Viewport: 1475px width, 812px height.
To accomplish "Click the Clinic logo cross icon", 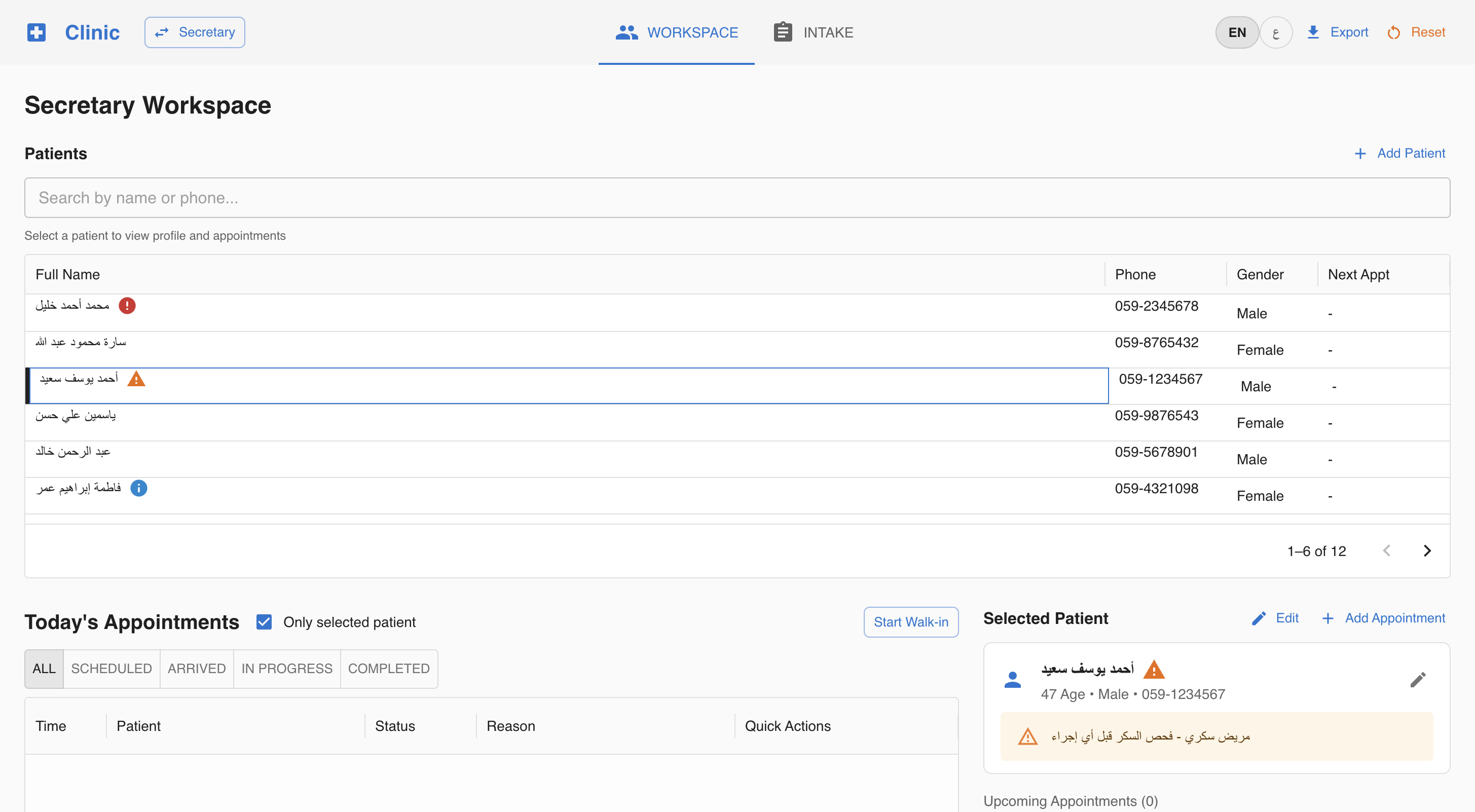I will (x=36, y=32).
